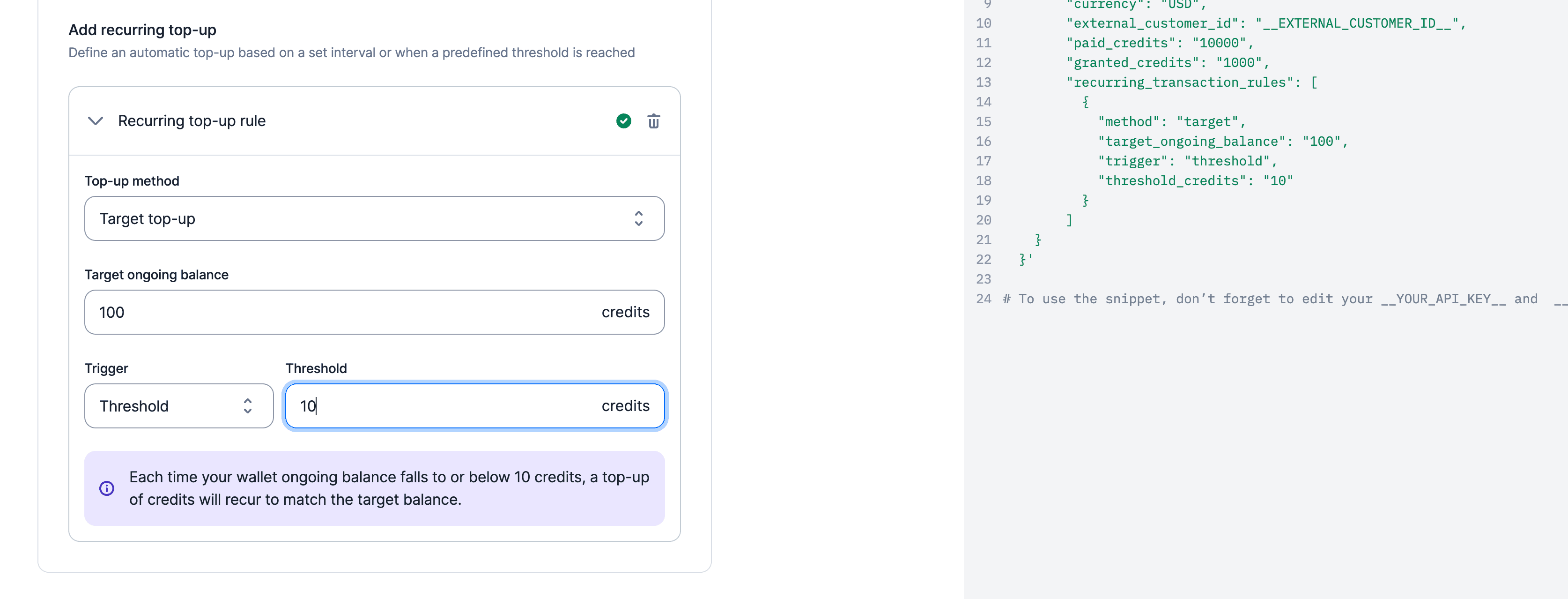Delete the recurring top-up rule via trash icon

[653, 121]
